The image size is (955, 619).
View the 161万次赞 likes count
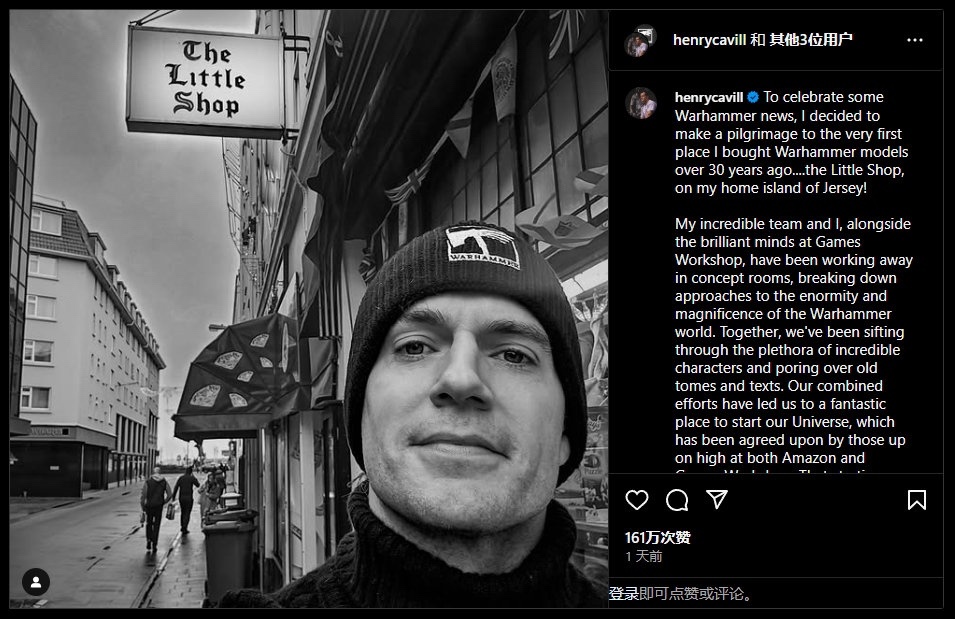point(658,537)
